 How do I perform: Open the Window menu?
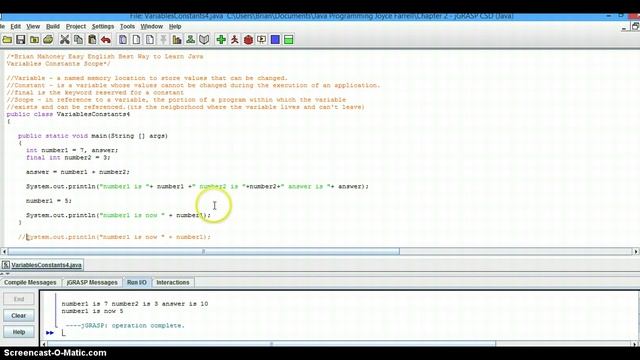(151, 27)
